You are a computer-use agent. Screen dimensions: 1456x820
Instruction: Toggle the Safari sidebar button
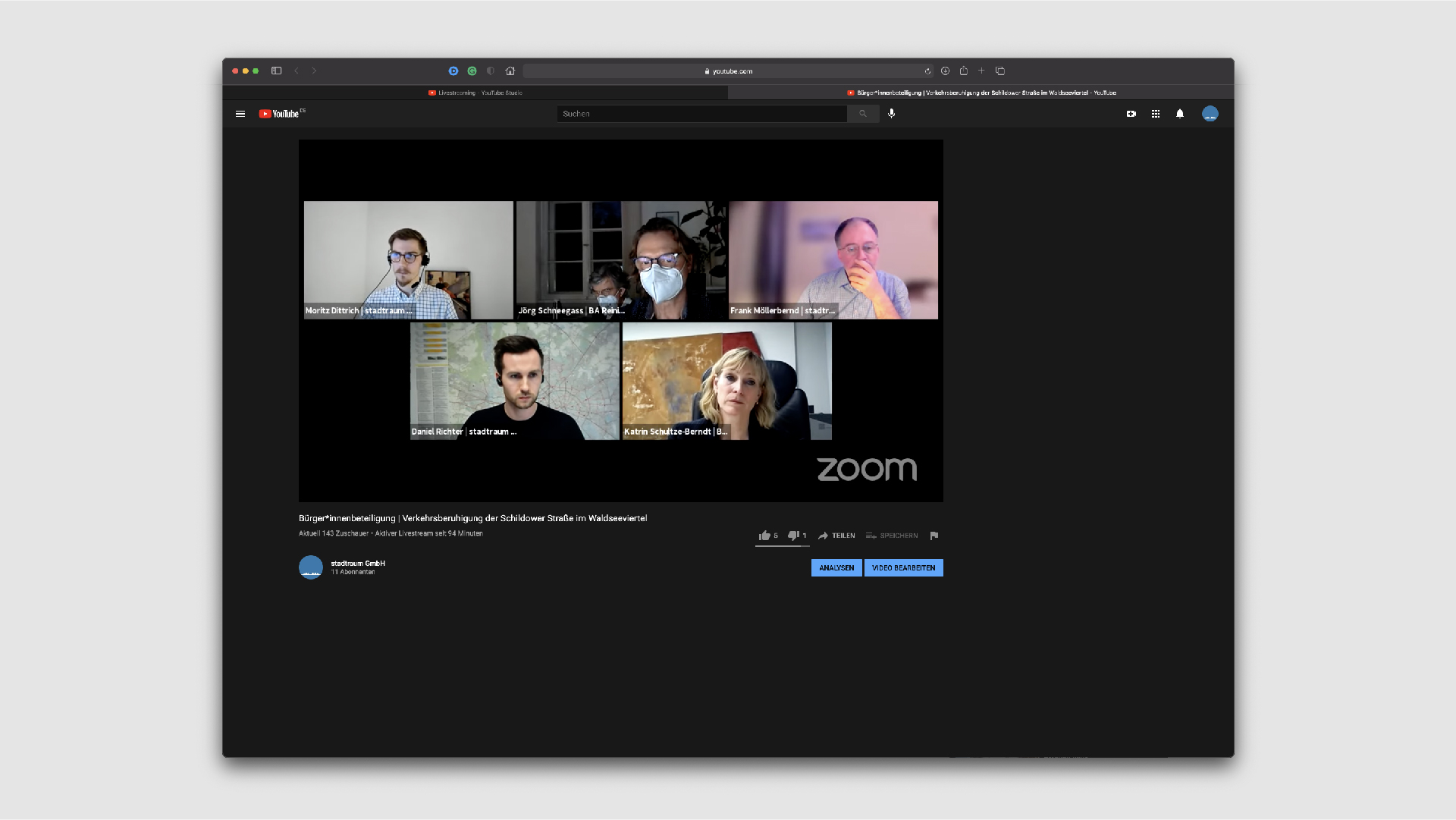pyautogui.click(x=277, y=71)
